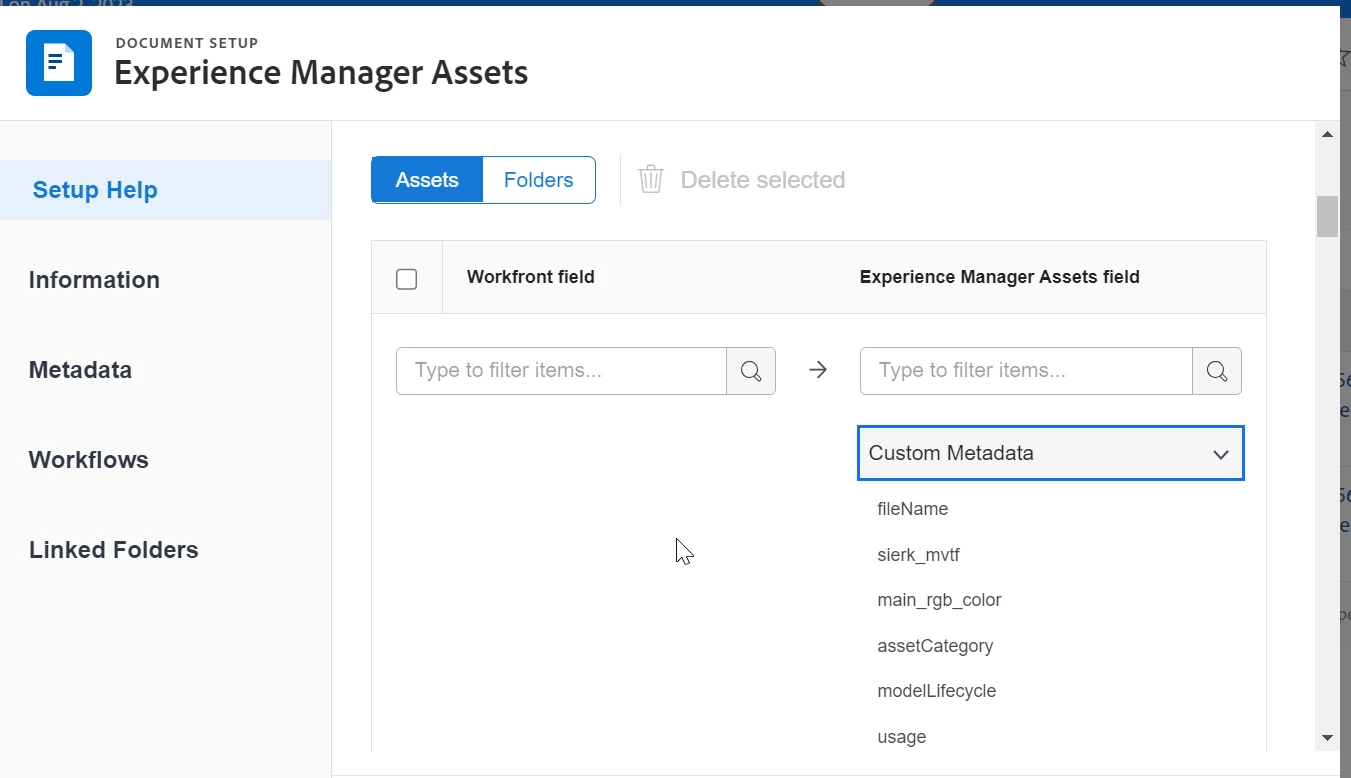Click the arrow between the filter fields

(x=818, y=371)
